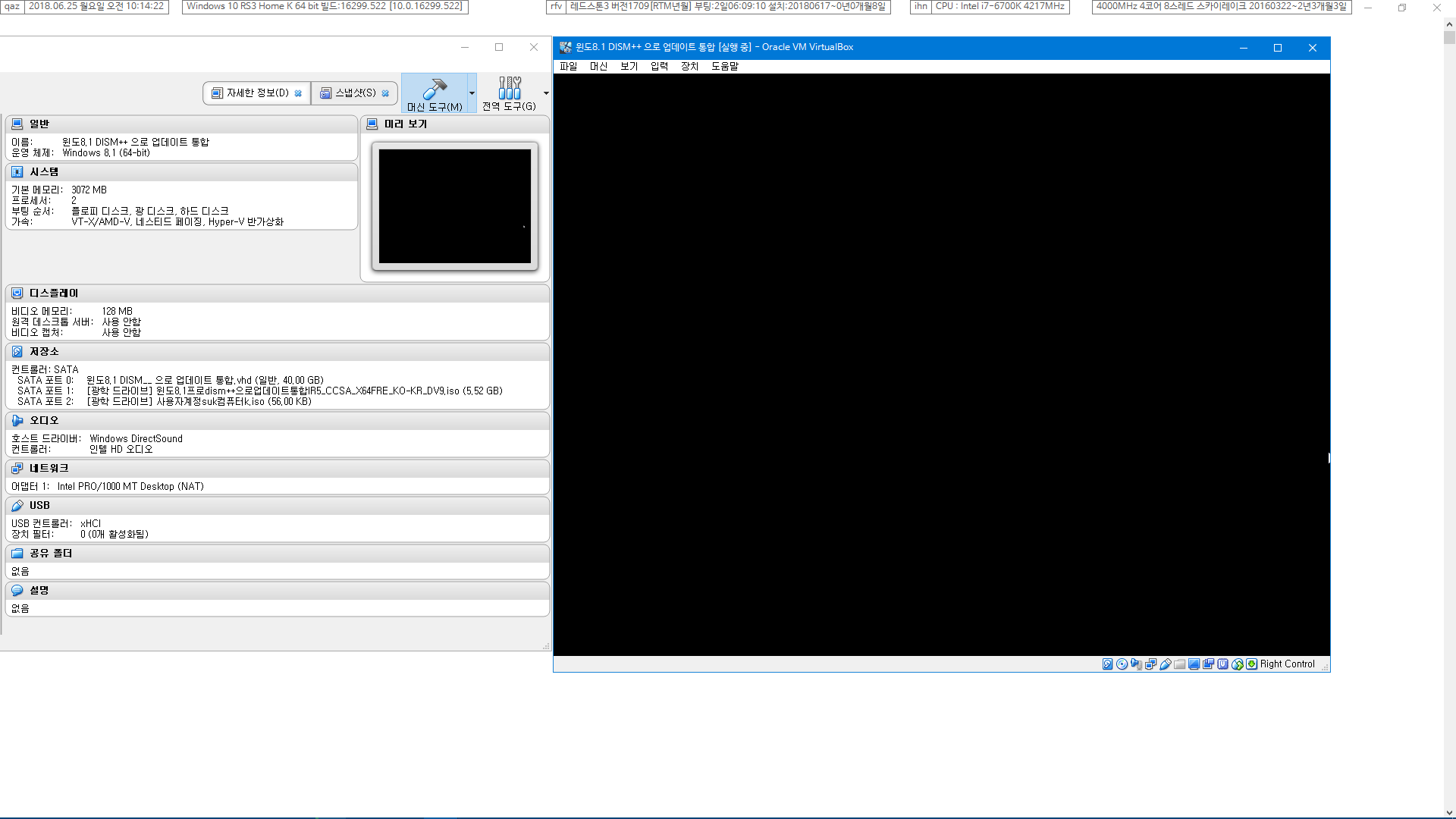Click the General section monitor icon
Viewport: 1456px width, 819px height.
click(17, 124)
